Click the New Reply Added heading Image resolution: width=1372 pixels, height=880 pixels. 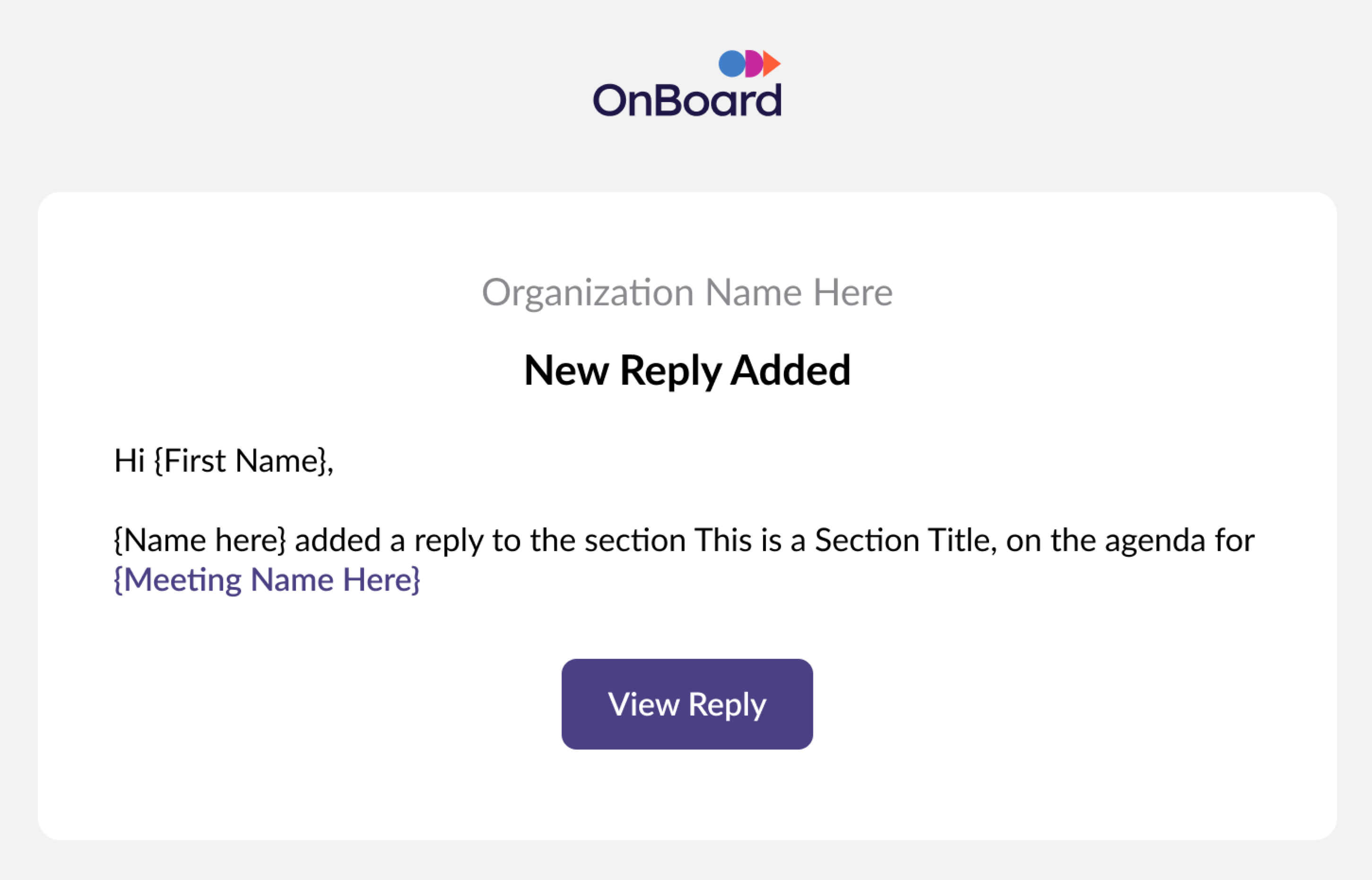click(686, 371)
